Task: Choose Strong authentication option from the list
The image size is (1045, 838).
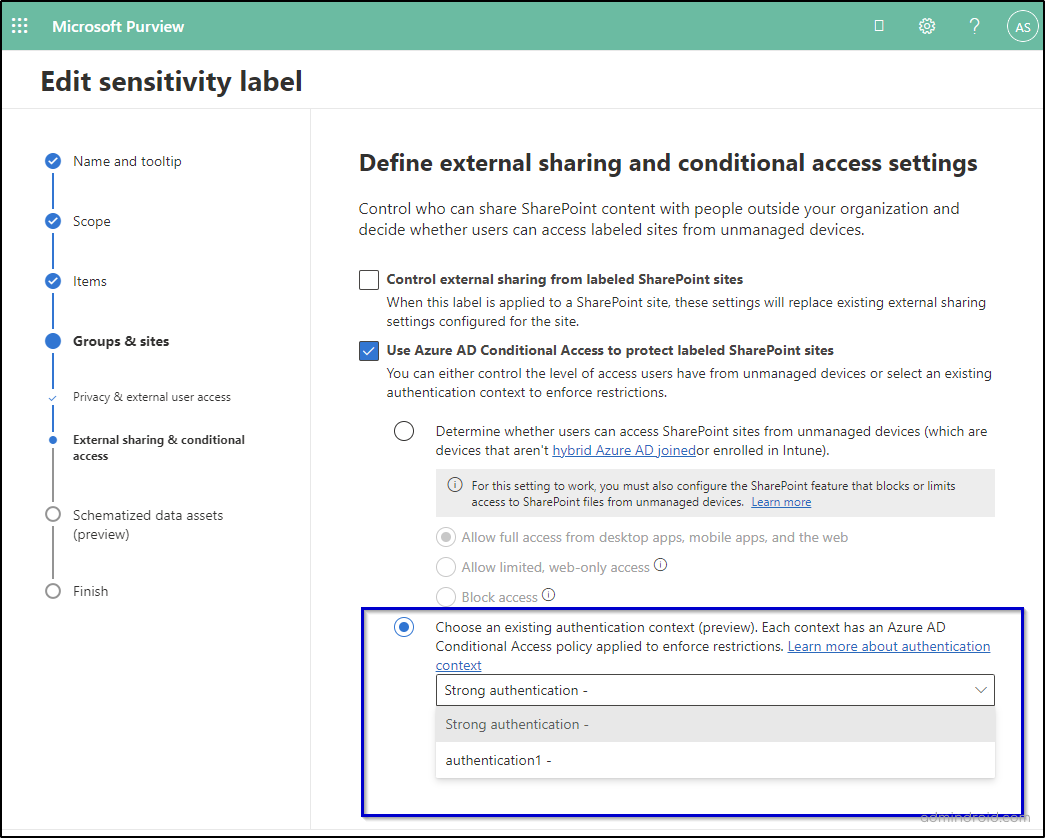Action: [x=715, y=724]
